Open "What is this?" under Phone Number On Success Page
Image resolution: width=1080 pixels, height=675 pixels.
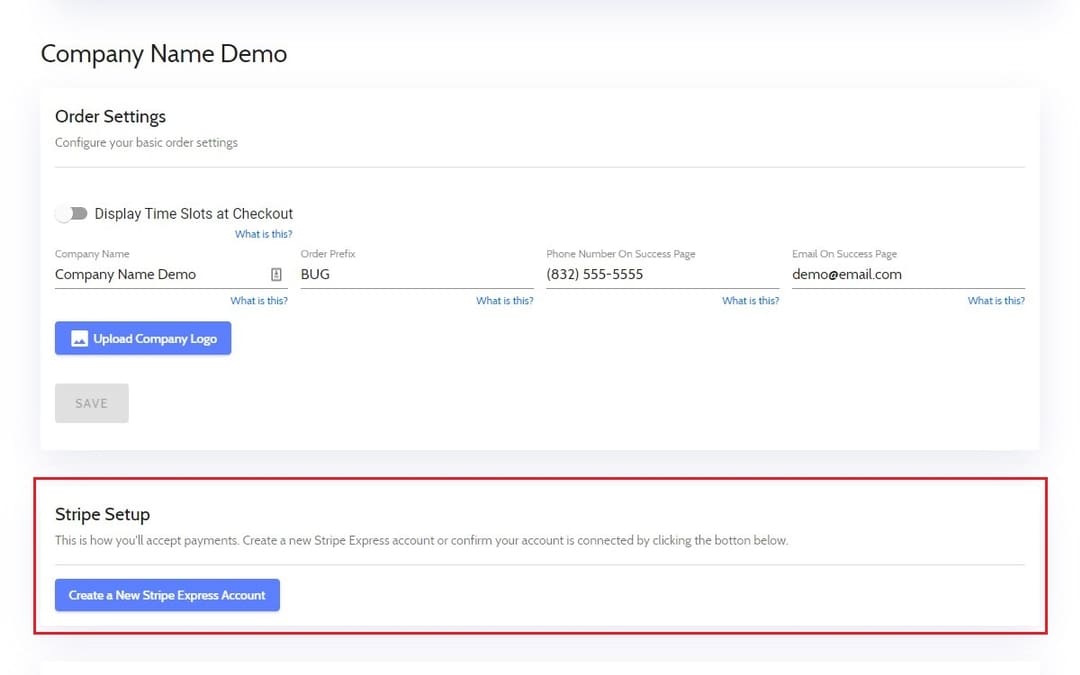pos(750,300)
